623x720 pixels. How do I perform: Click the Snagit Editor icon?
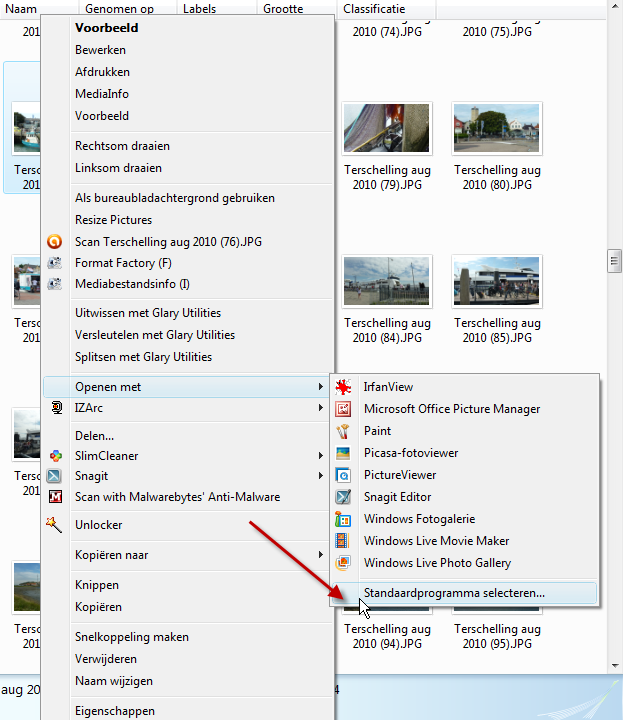(x=343, y=497)
